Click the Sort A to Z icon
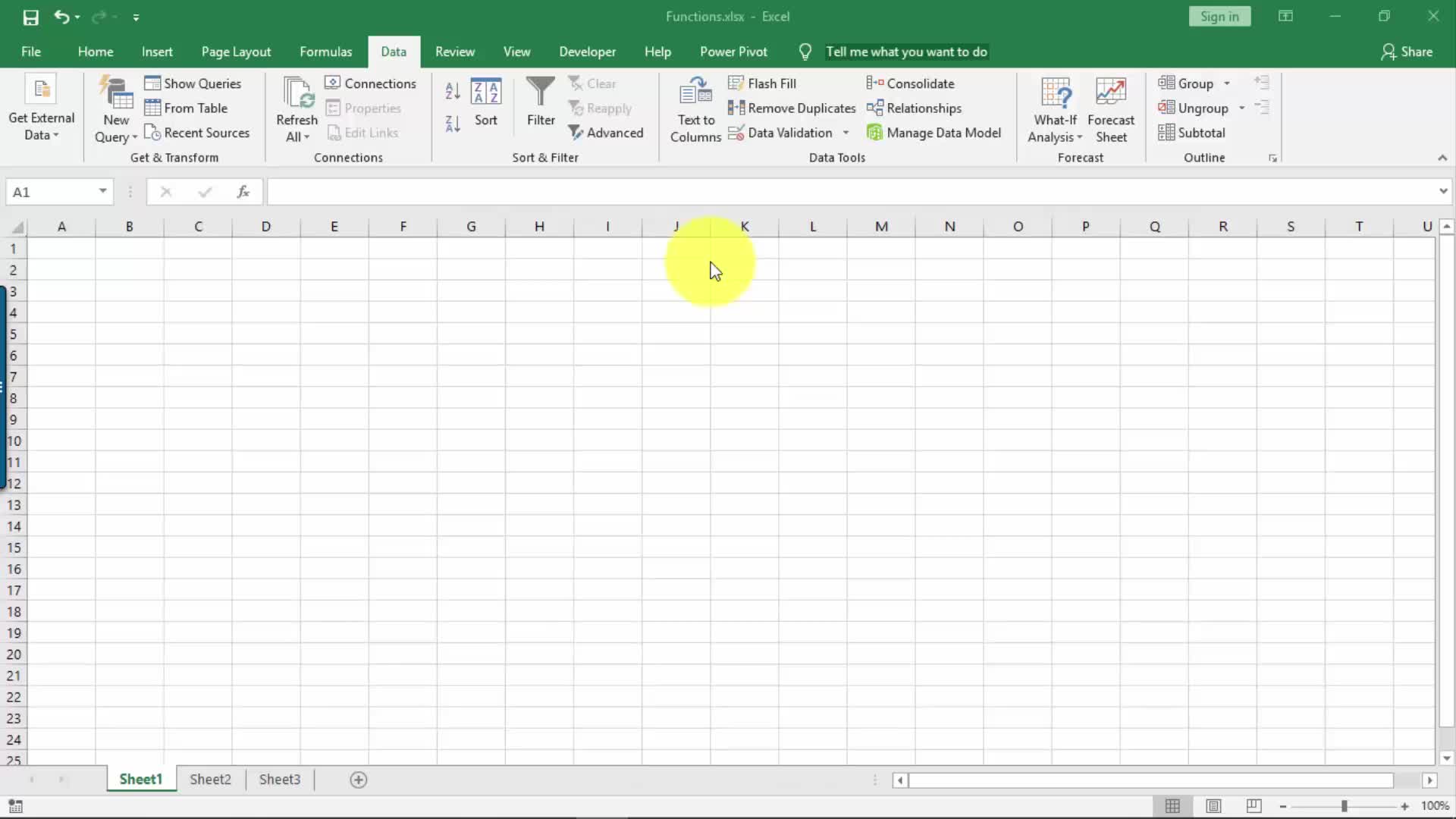Screen dimensions: 1456x819 [x=453, y=91]
